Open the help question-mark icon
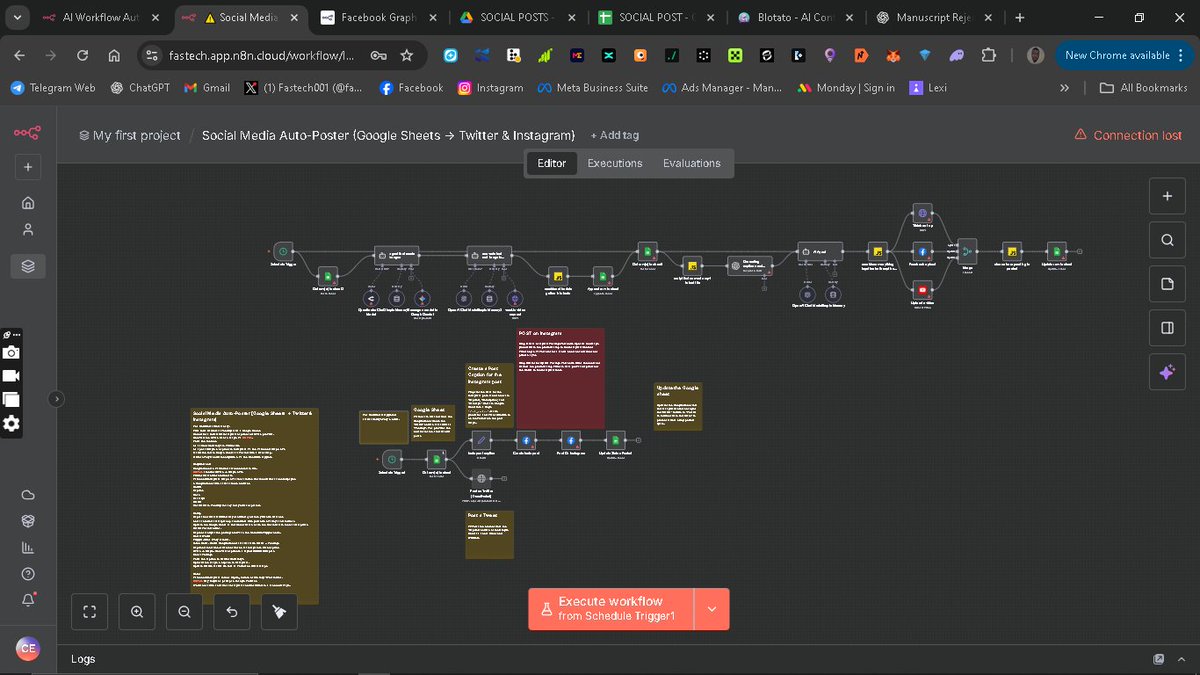This screenshot has width=1200, height=675. pos(28,573)
